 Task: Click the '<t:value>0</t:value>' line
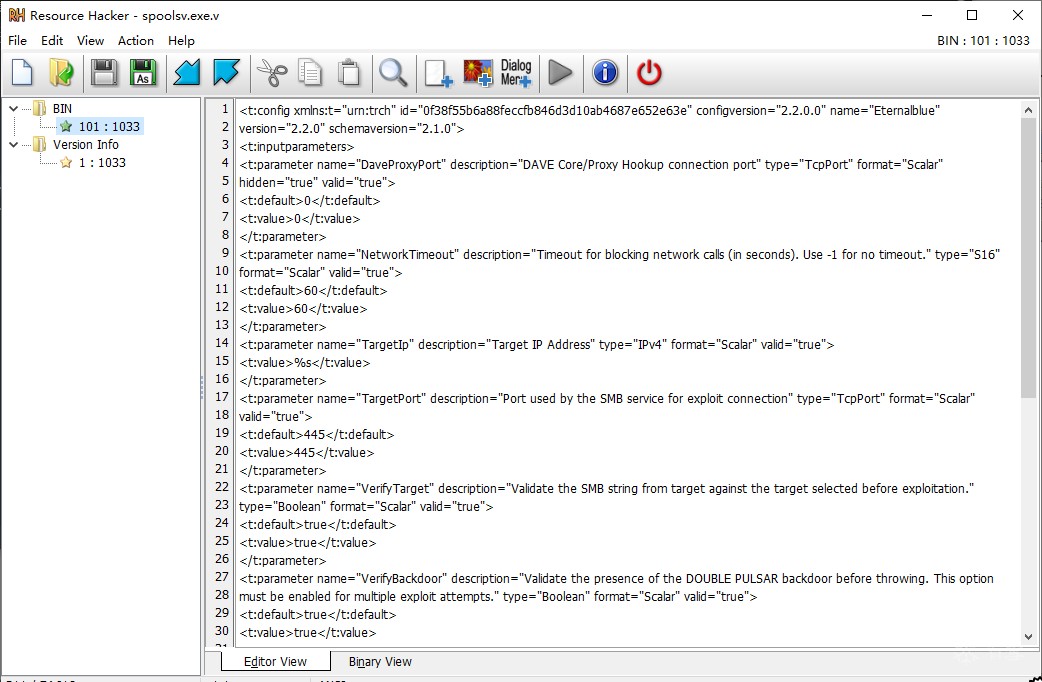click(x=300, y=218)
